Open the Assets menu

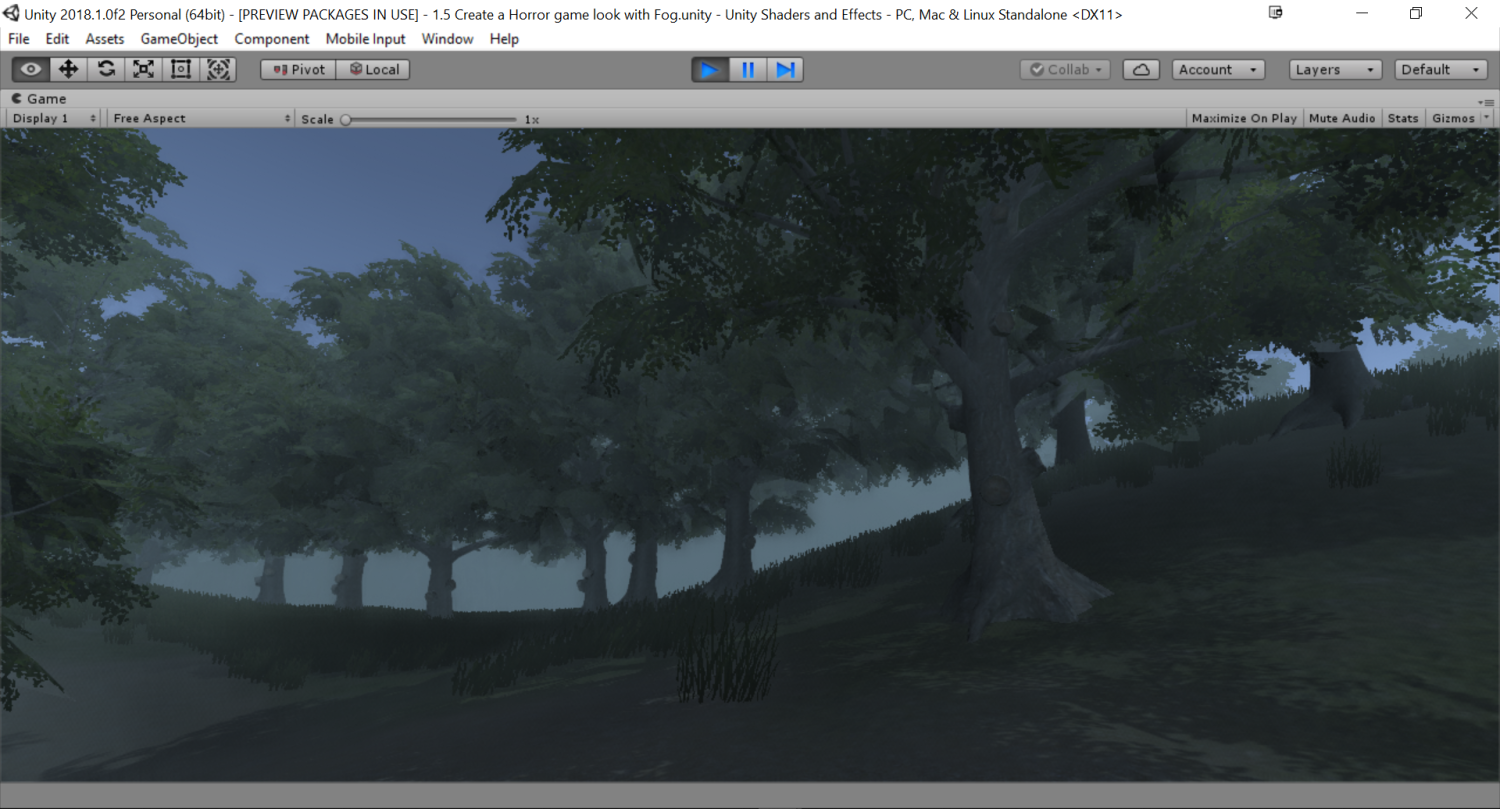point(105,39)
